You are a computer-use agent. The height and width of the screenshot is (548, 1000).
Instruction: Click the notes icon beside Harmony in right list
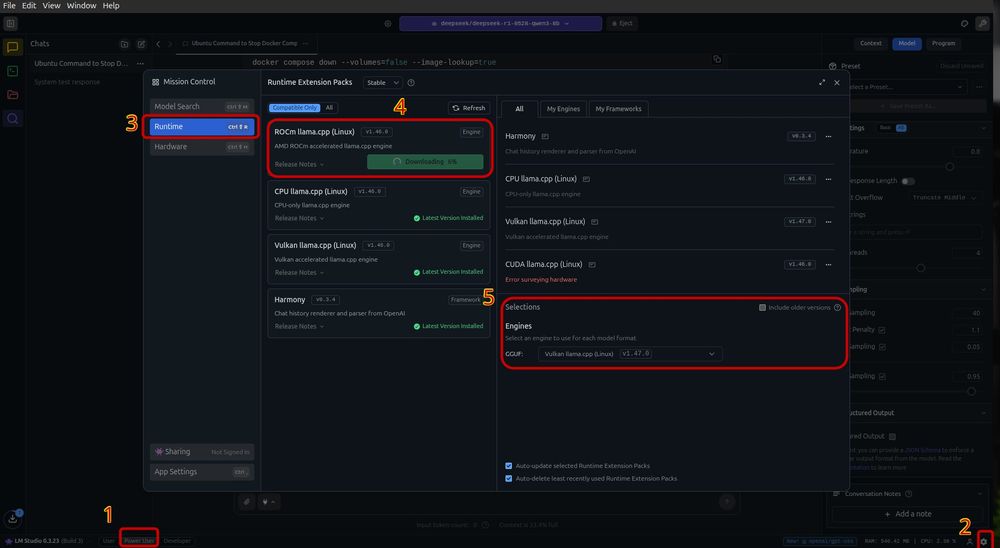click(545, 137)
